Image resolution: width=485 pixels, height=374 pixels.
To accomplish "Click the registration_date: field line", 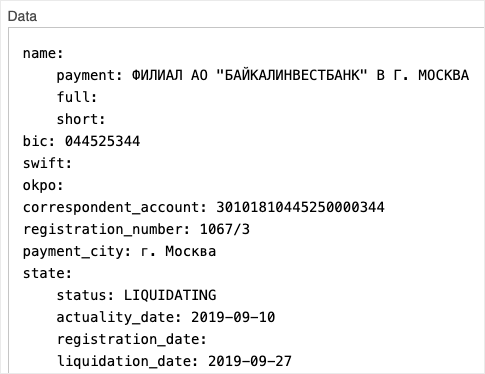I will [x=132, y=339].
